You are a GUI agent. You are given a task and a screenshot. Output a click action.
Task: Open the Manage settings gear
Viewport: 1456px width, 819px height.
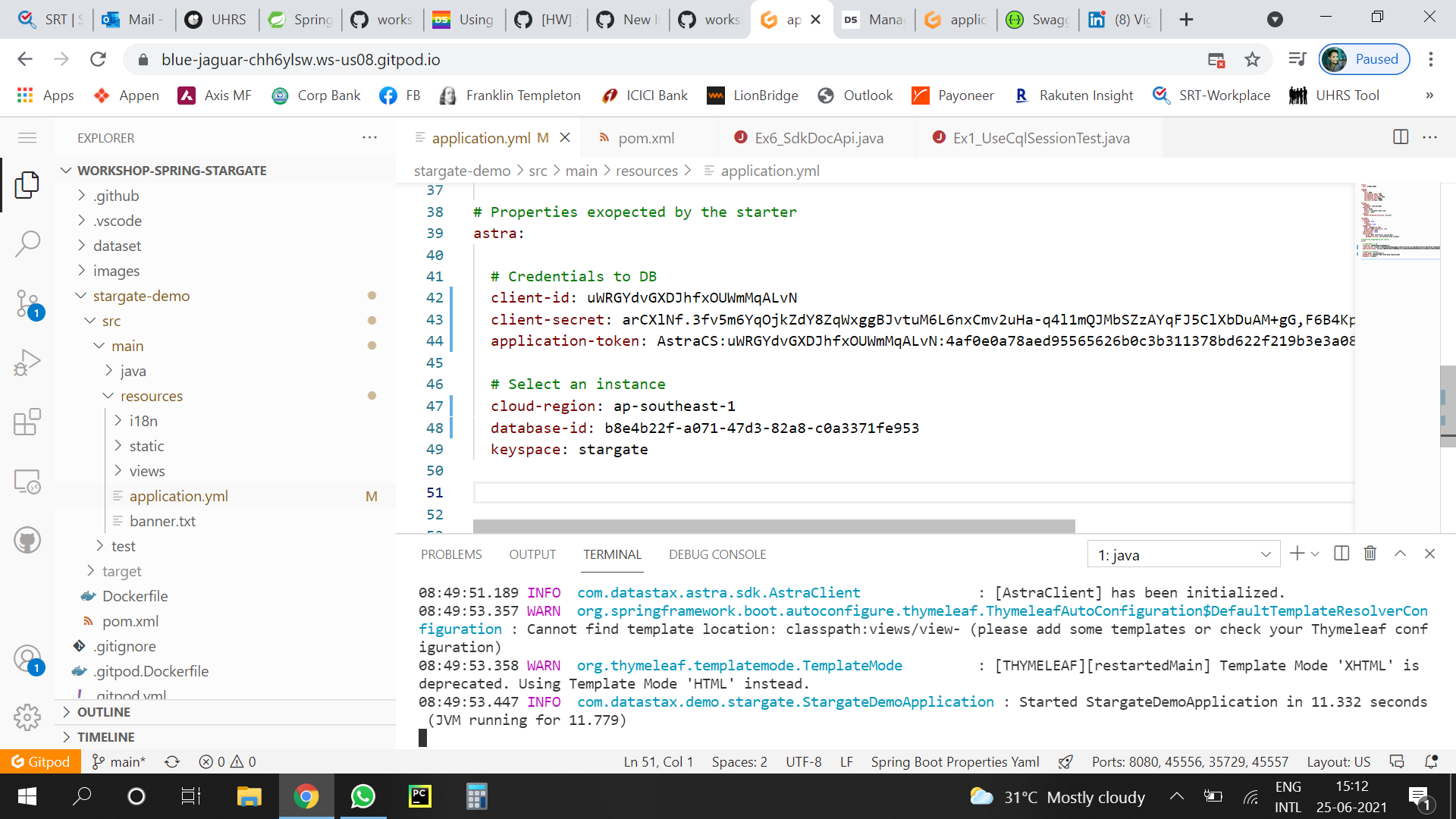27,717
